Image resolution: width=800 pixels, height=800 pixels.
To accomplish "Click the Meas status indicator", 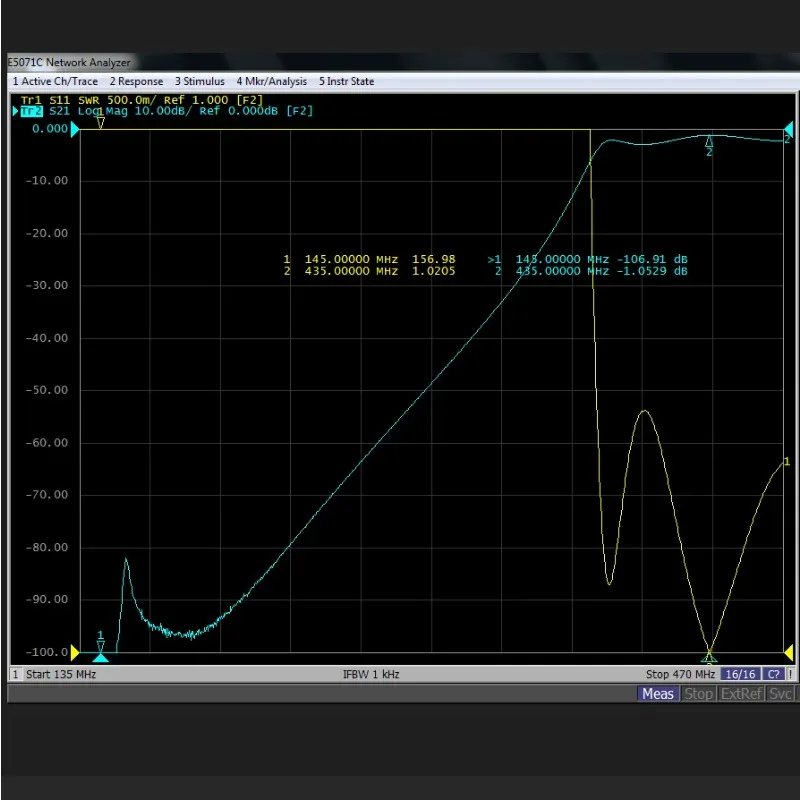I will click(658, 693).
